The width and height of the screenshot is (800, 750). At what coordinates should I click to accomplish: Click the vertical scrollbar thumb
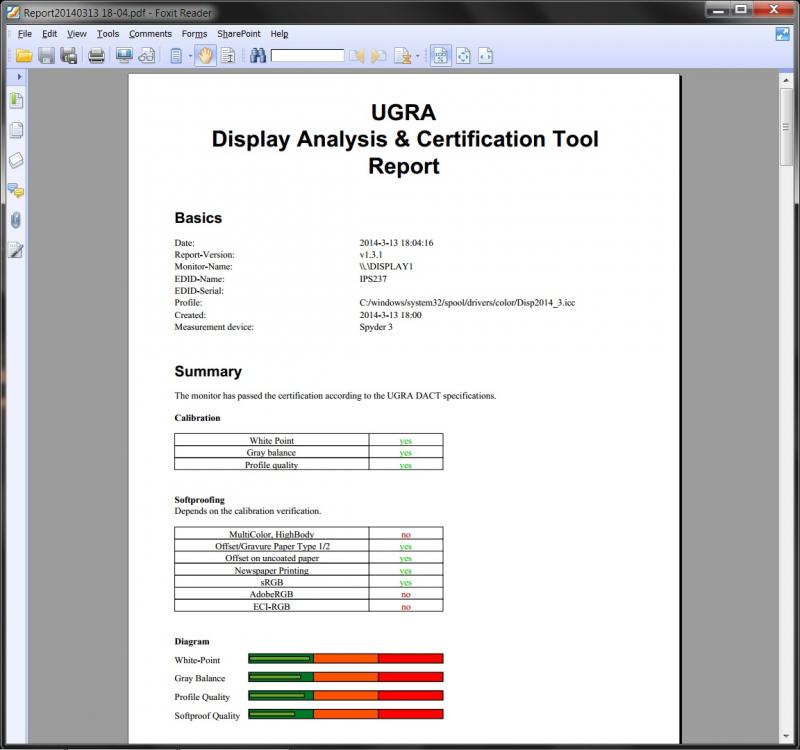(786, 127)
